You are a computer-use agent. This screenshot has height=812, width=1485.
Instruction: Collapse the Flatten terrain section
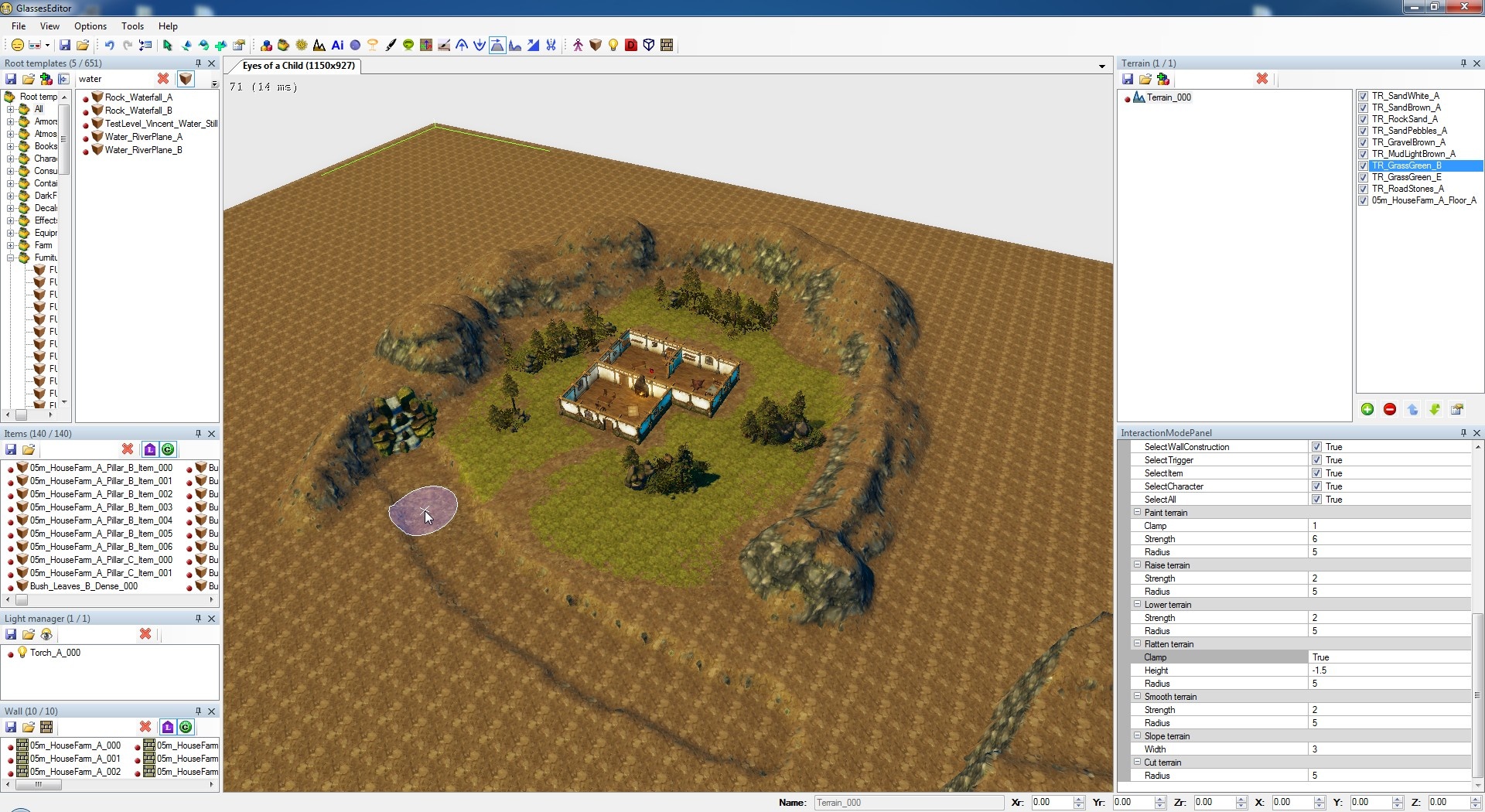pyautogui.click(x=1138, y=644)
